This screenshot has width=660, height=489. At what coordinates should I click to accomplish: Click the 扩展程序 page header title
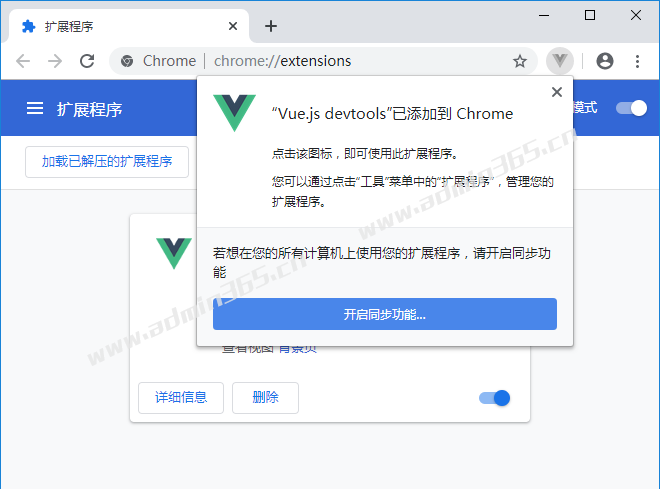[x=90, y=109]
